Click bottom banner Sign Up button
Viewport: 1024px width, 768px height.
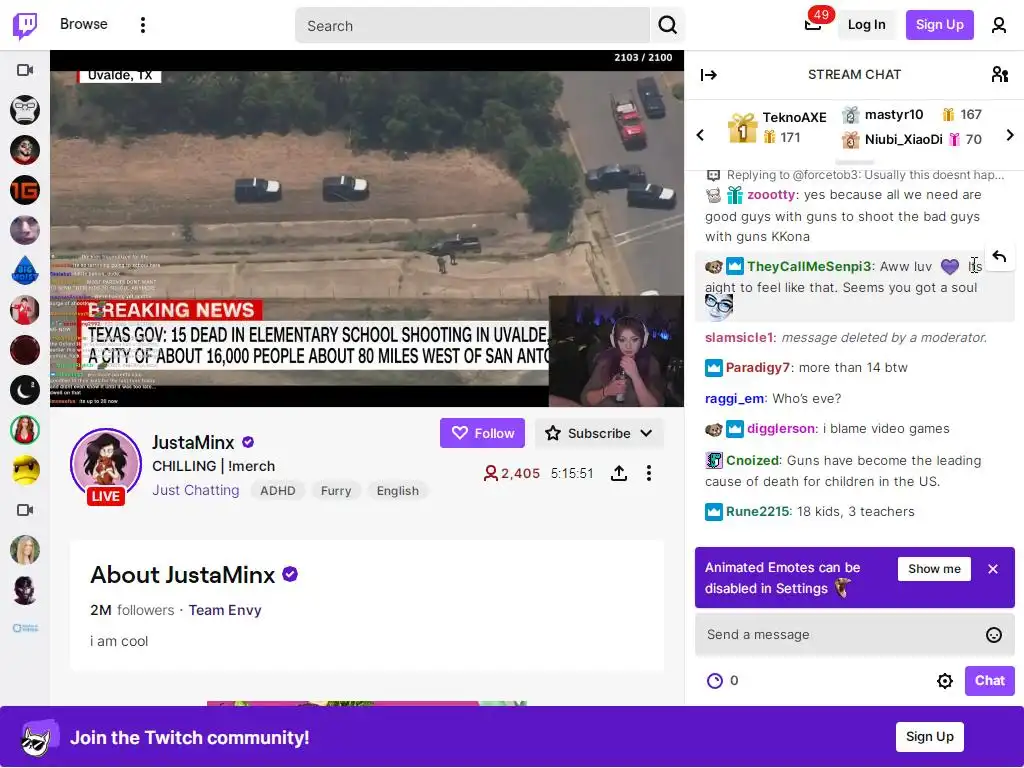point(929,737)
